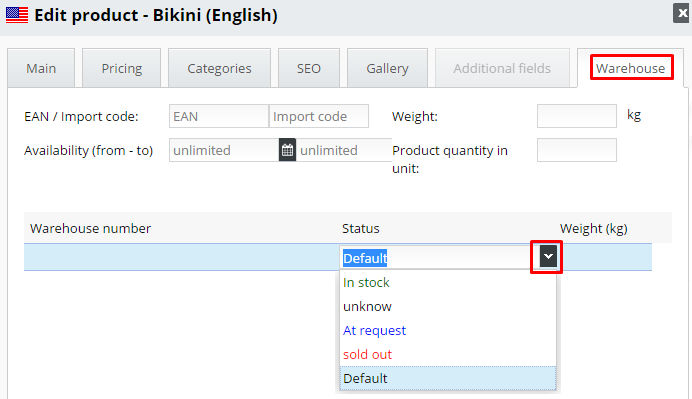Go to the Categories tab

pyautogui.click(x=219, y=68)
